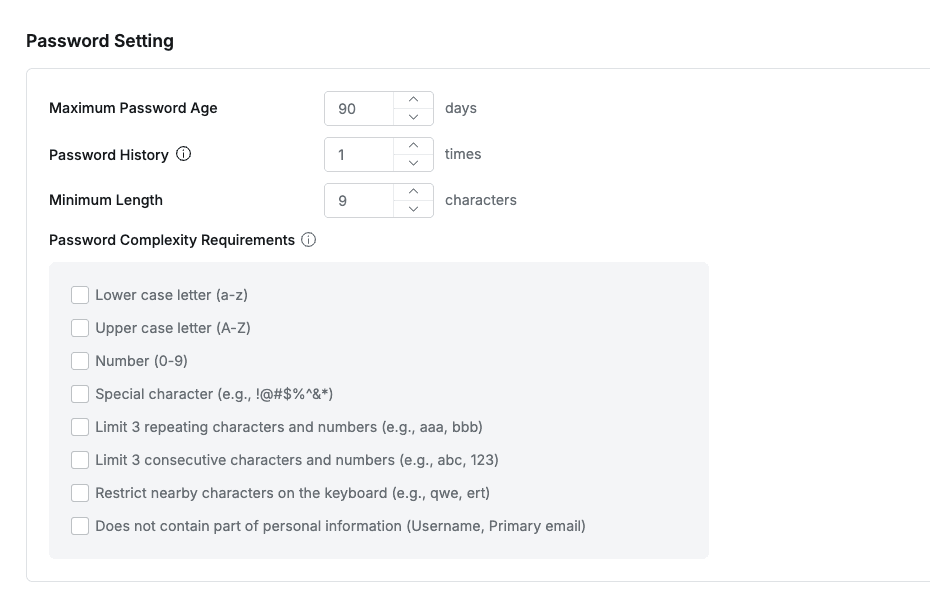
Task: Increase Maximum Password Age with up arrow
Action: [413, 100]
